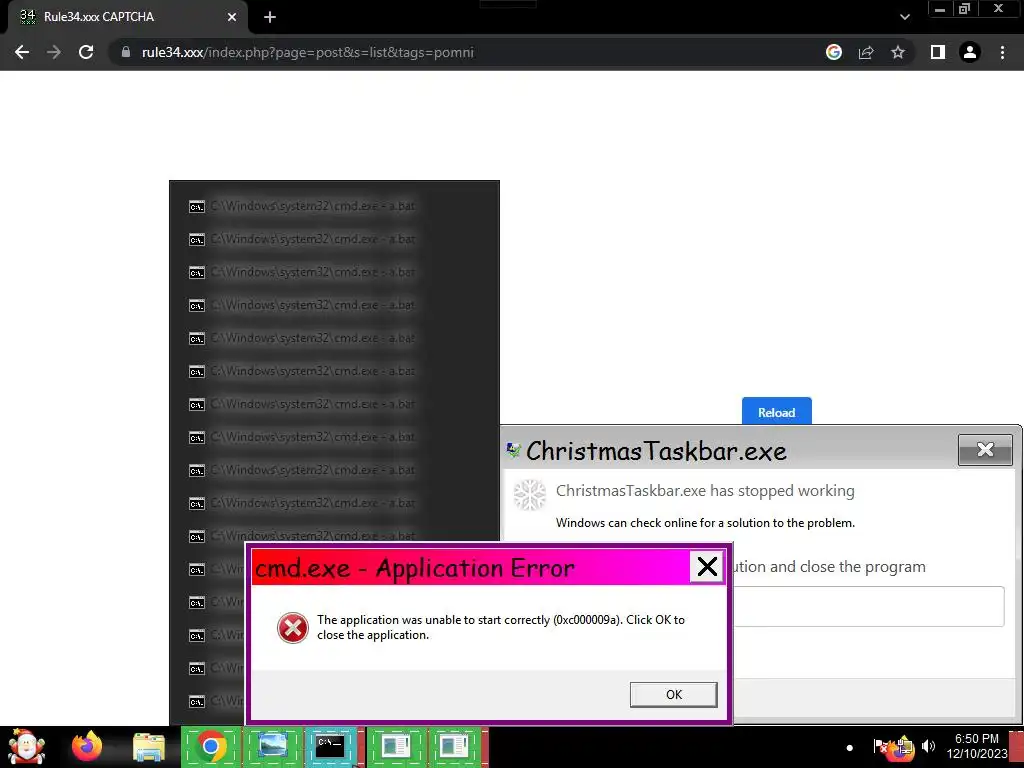
Task: Reload the page using the toolbar refresh icon
Action: click(86, 52)
